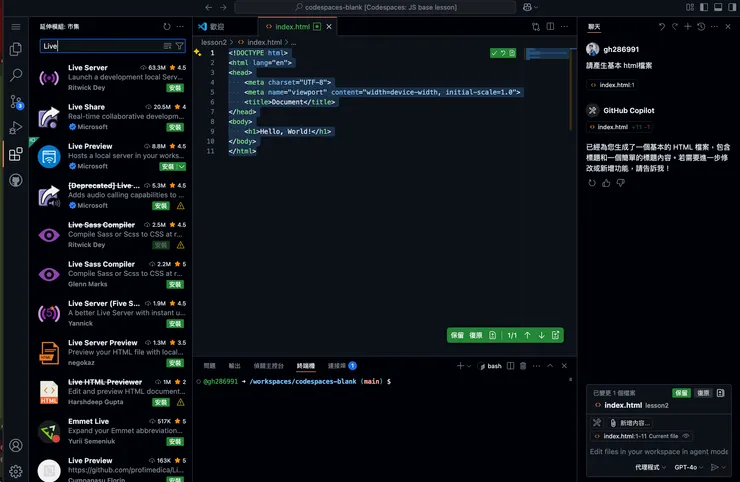Go to previous change arrow up

coord(527,335)
